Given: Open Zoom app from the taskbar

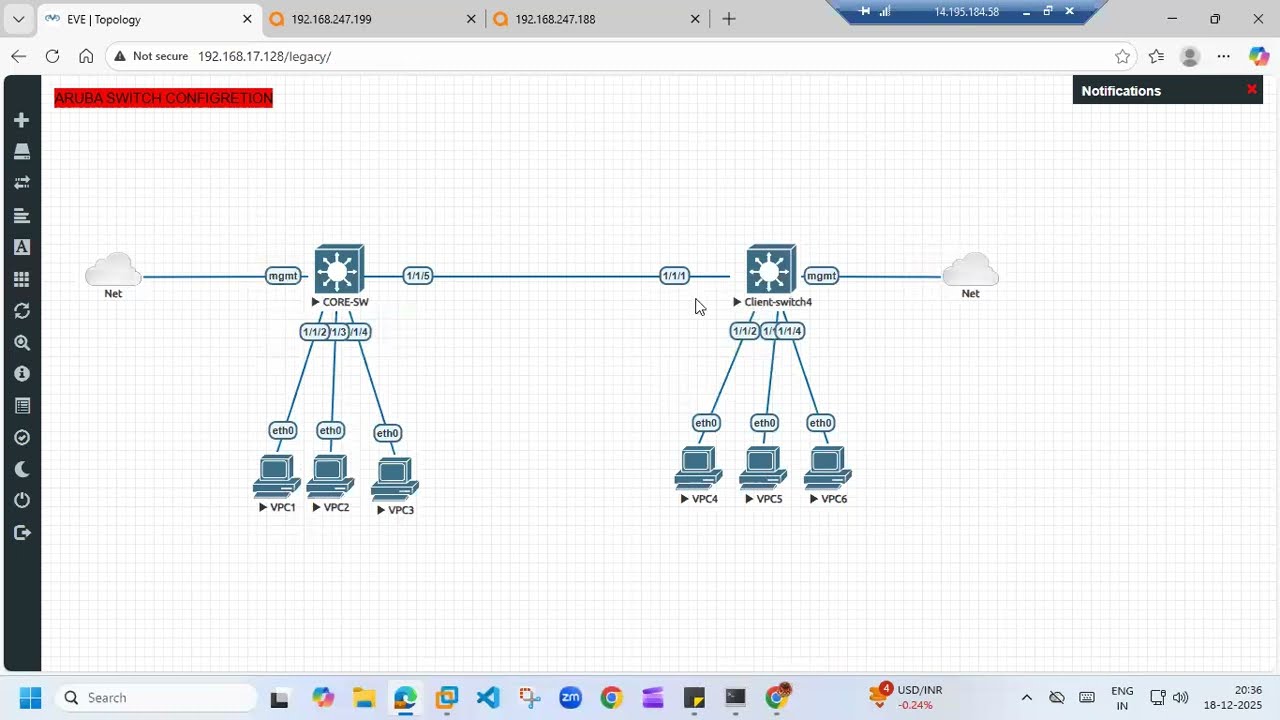Looking at the screenshot, I should [x=570, y=697].
